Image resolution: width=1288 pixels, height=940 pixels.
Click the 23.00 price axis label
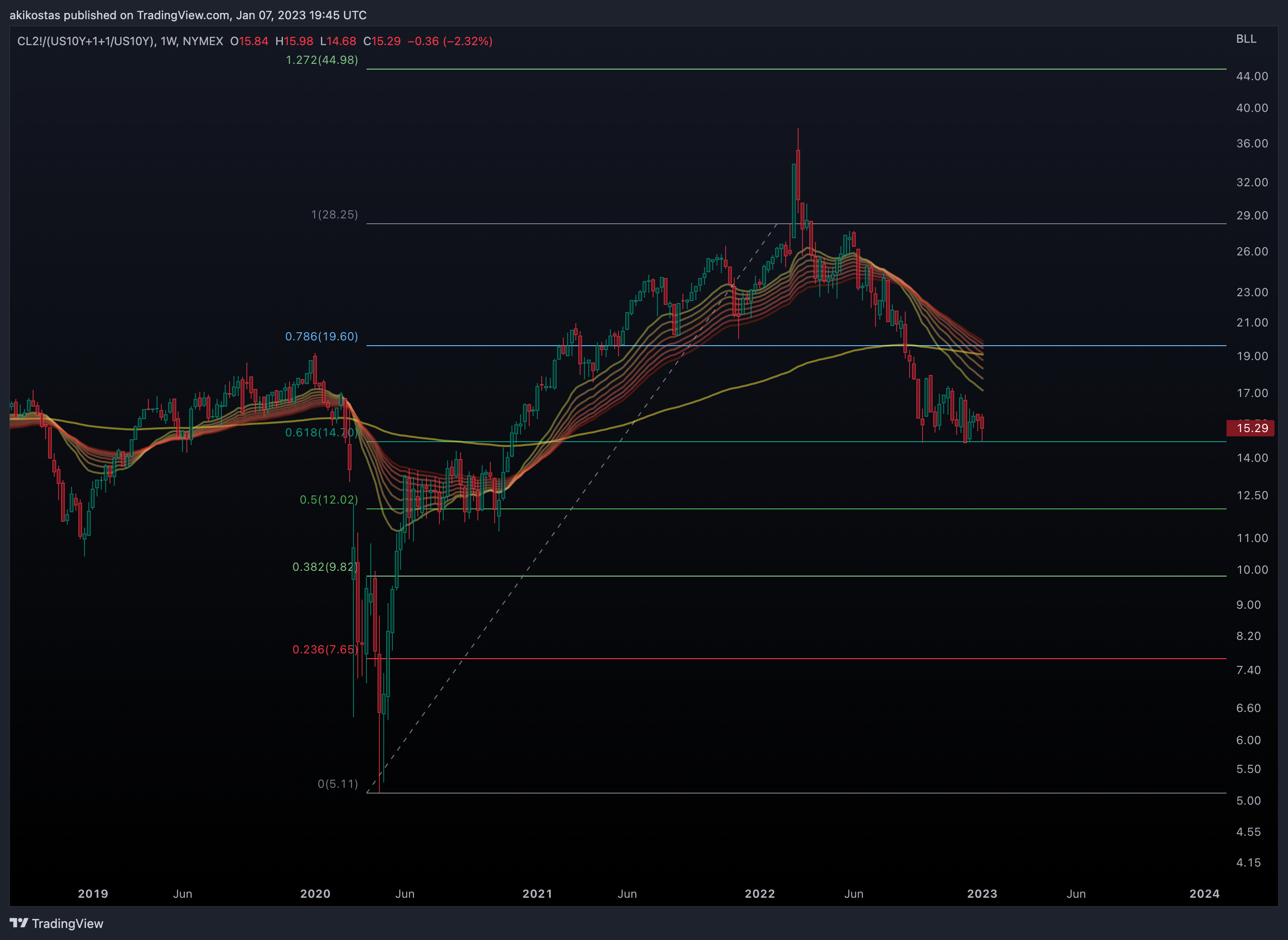coord(1252,292)
